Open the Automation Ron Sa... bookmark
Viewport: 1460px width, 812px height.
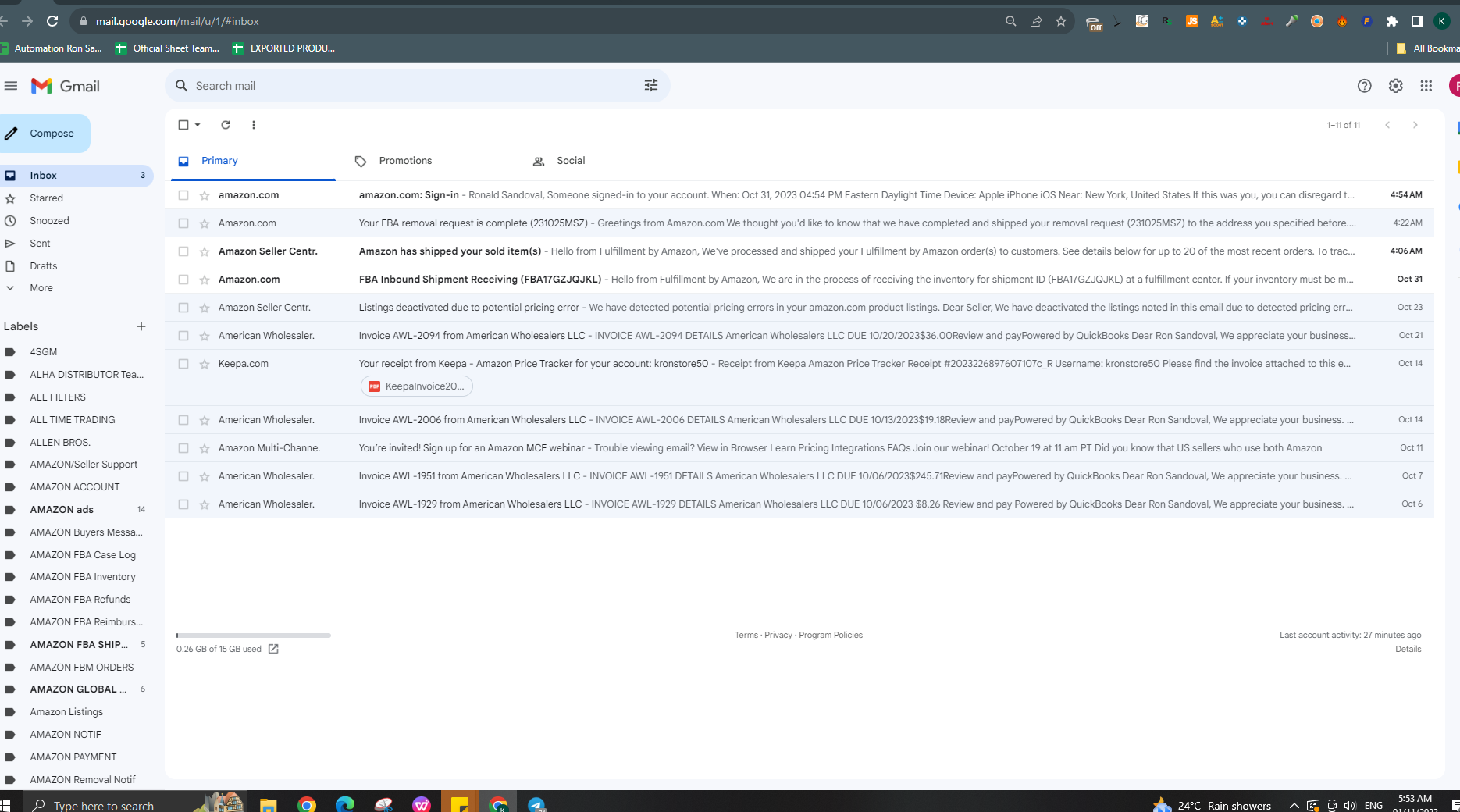tap(52, 48)
